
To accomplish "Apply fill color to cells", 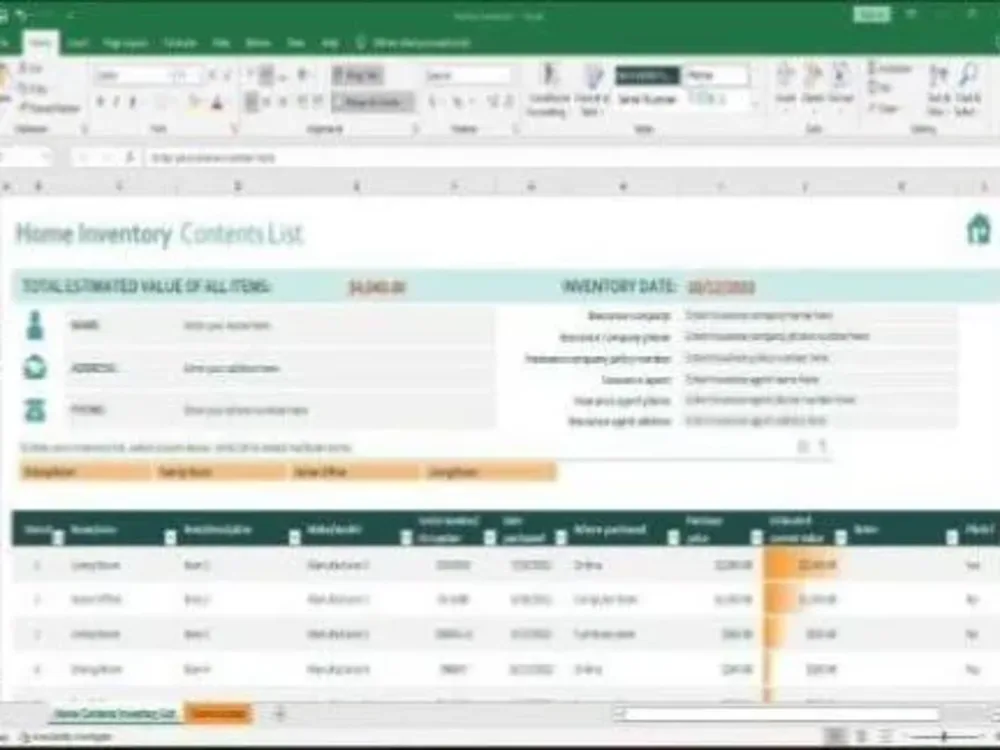I will [194, 102].
